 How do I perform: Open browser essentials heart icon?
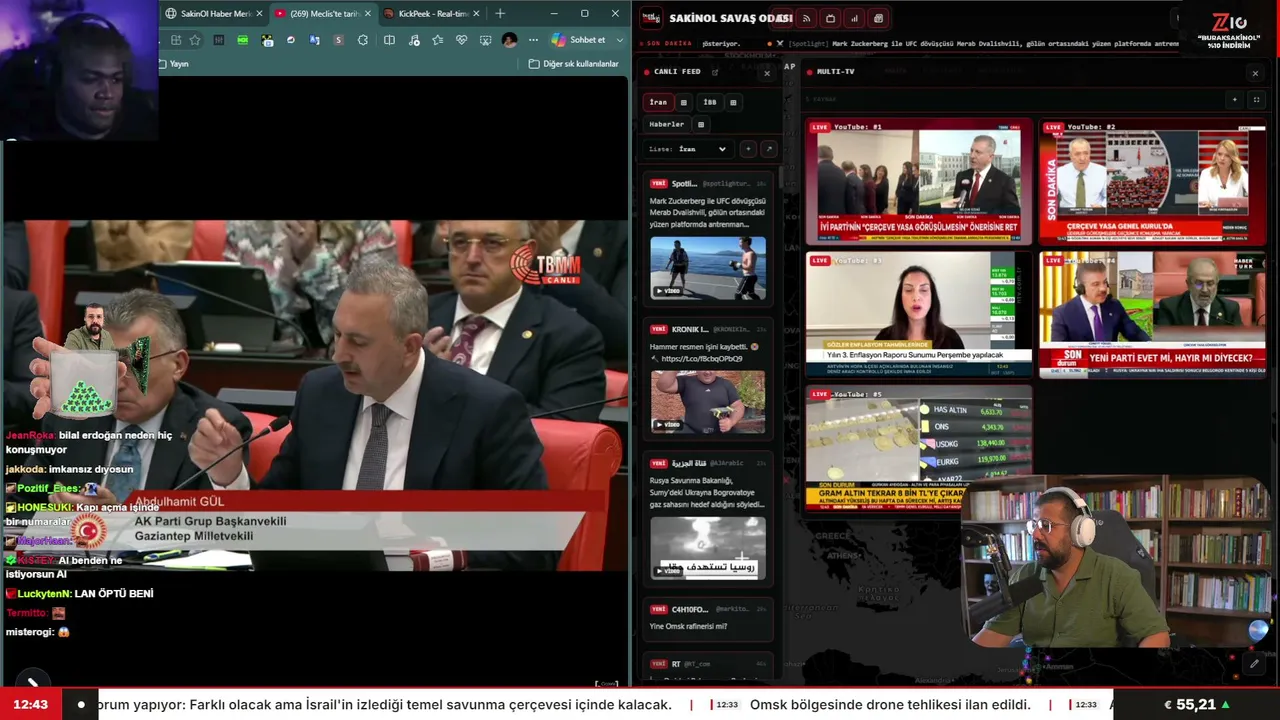tap(461, 40)
